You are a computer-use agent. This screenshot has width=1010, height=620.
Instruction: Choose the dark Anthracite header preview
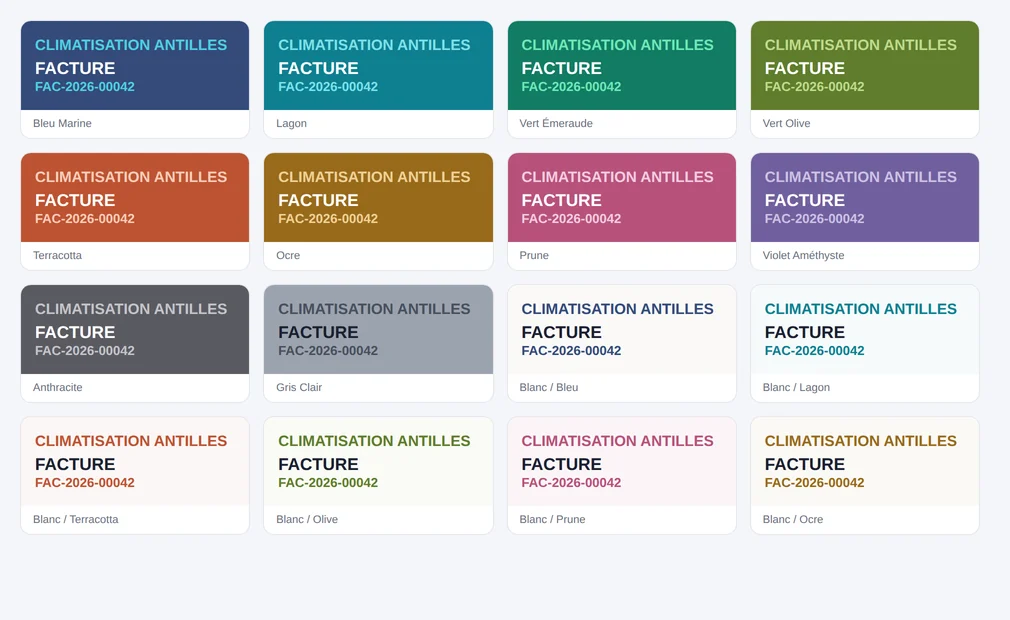pos(135,330)
